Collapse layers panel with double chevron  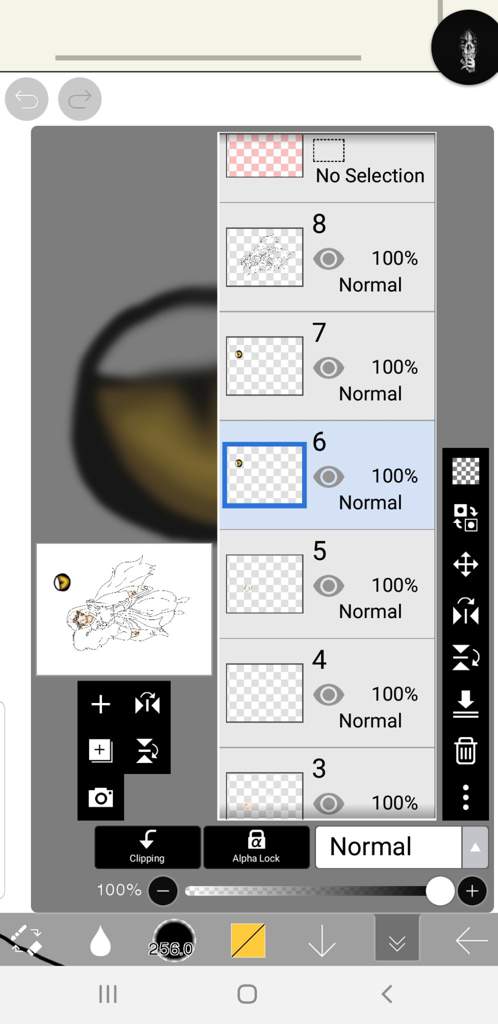pyautogui.click(x=397, y=941)
